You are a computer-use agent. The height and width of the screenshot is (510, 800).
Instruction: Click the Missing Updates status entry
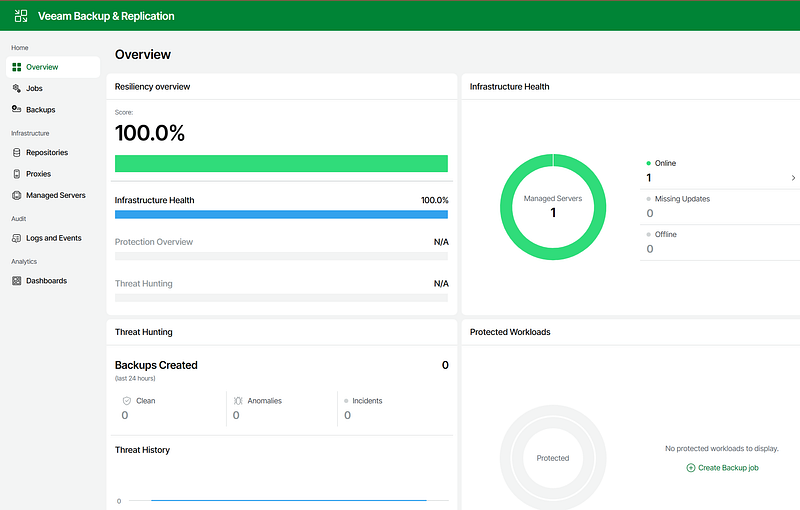[x=680, y=199]
